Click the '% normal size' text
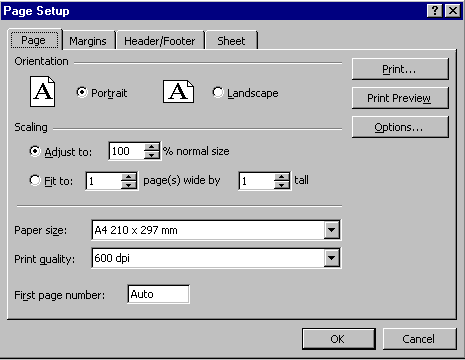Viewport: 465px width, 360px height. (x=196, y=151)
